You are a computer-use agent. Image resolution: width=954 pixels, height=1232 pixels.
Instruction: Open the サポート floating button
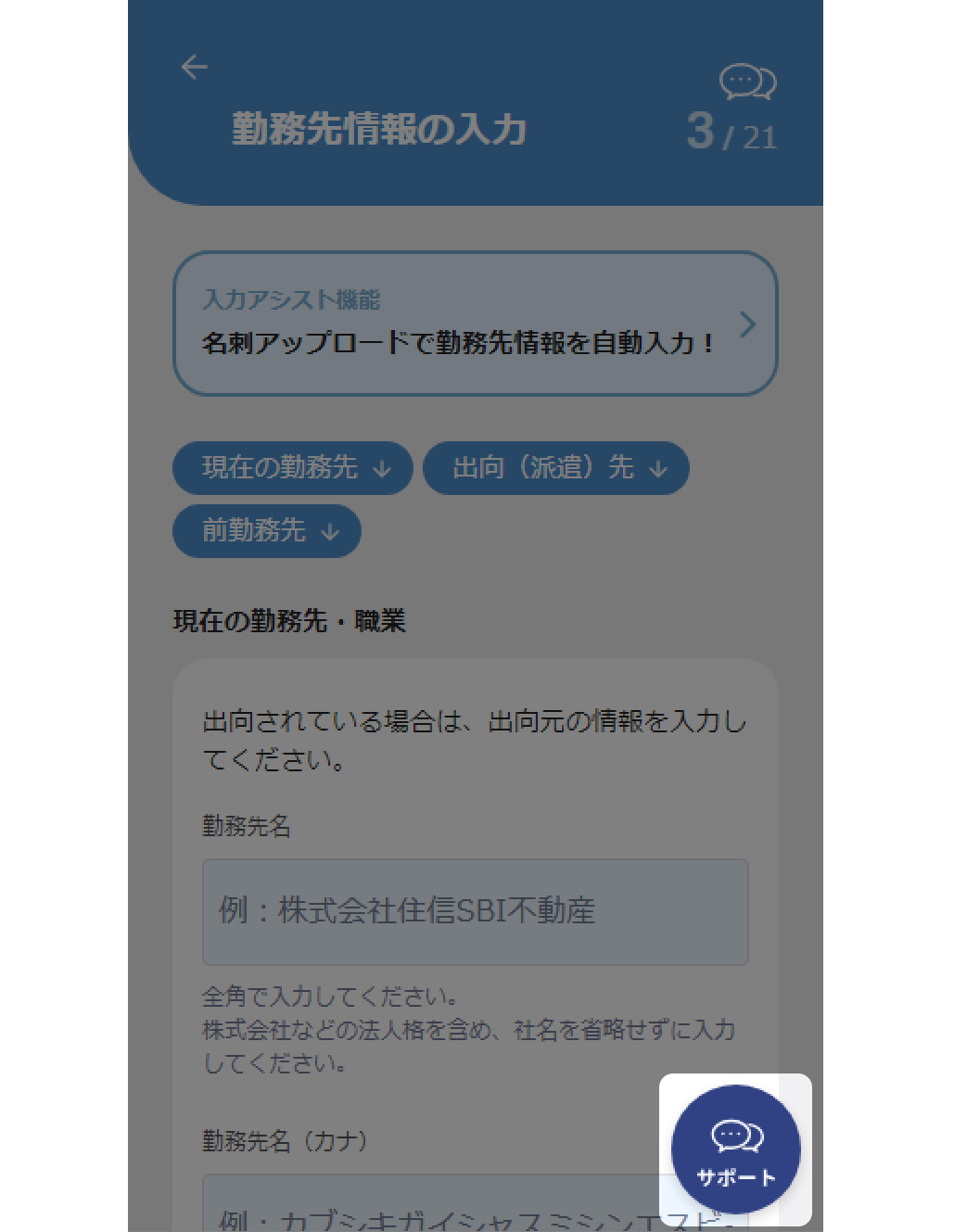pos(736,1149)
